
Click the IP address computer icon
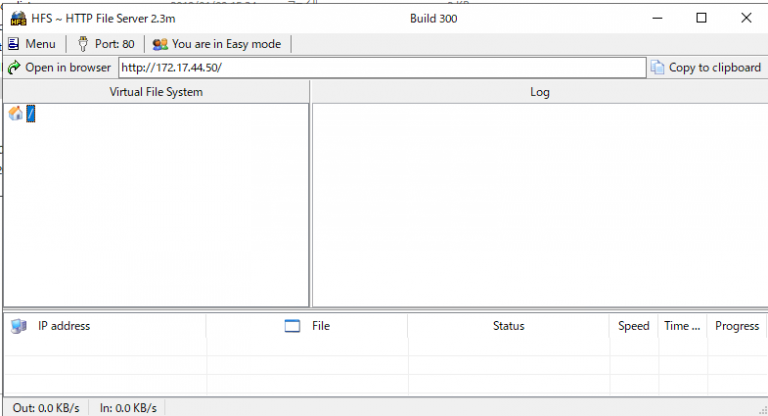coord(19,326)
